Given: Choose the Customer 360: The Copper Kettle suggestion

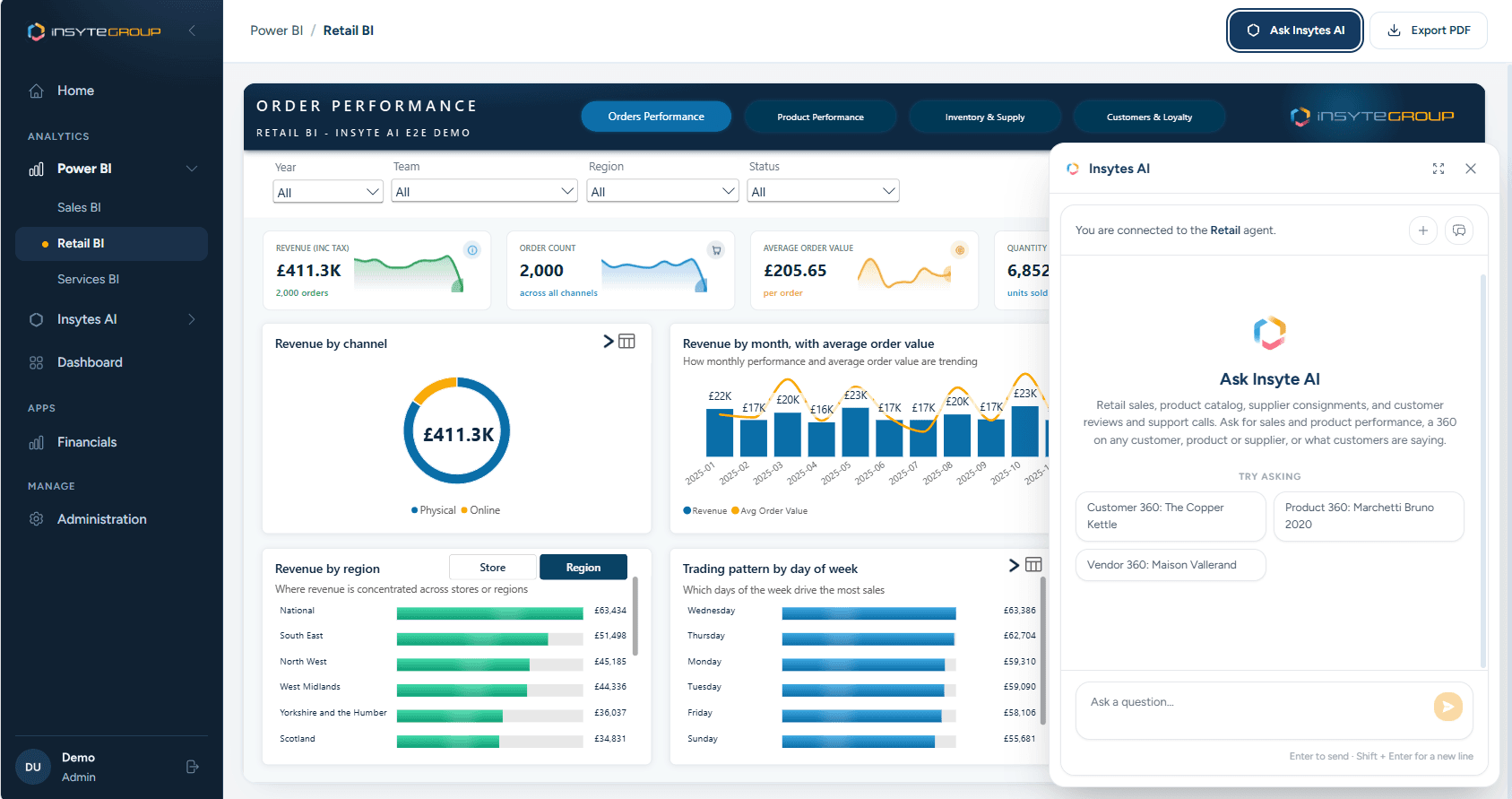Looking at the screenshot, I should tap(1171, 516).
